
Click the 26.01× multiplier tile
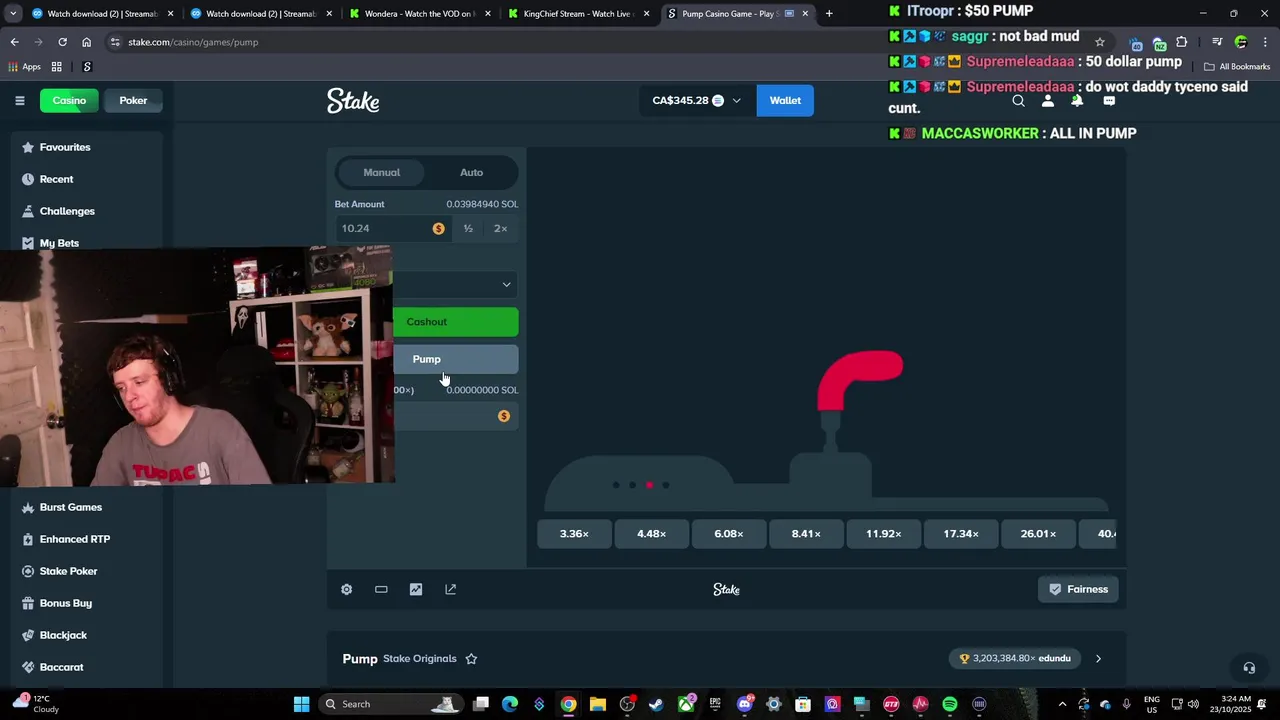coord(1038,534)
